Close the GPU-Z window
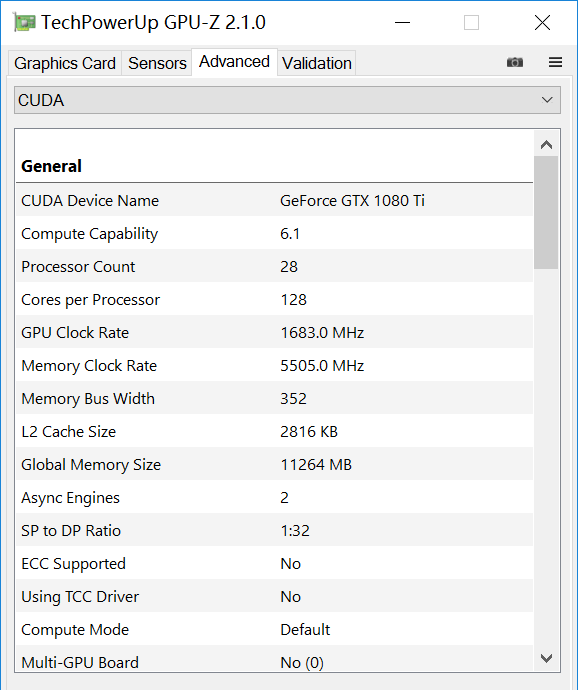The width and height of the screenshot is (578, 690). coord(542,22)
